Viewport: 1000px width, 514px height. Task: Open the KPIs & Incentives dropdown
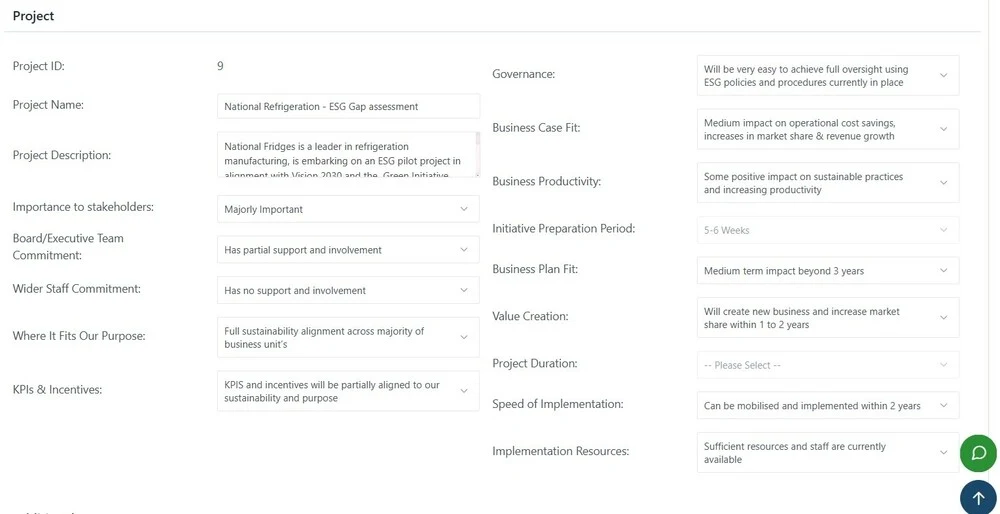tap(347, 391)
